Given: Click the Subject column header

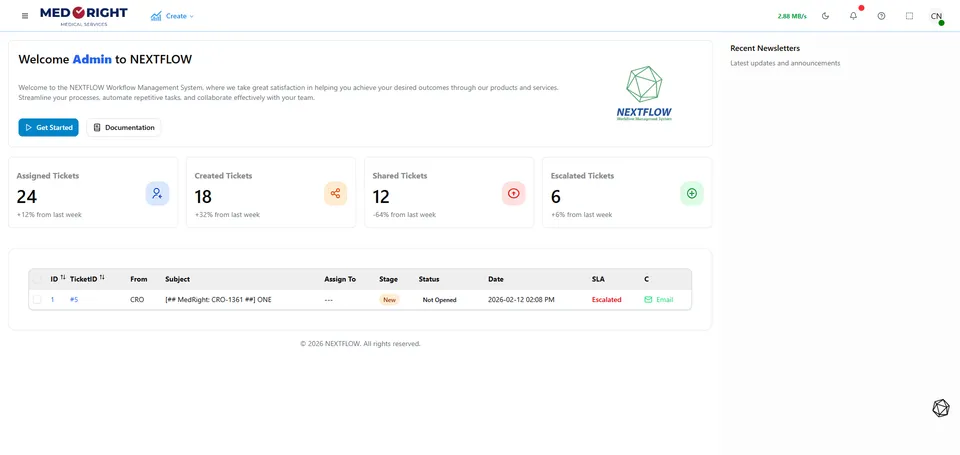Looking at the screenshot, I should 178,279.
